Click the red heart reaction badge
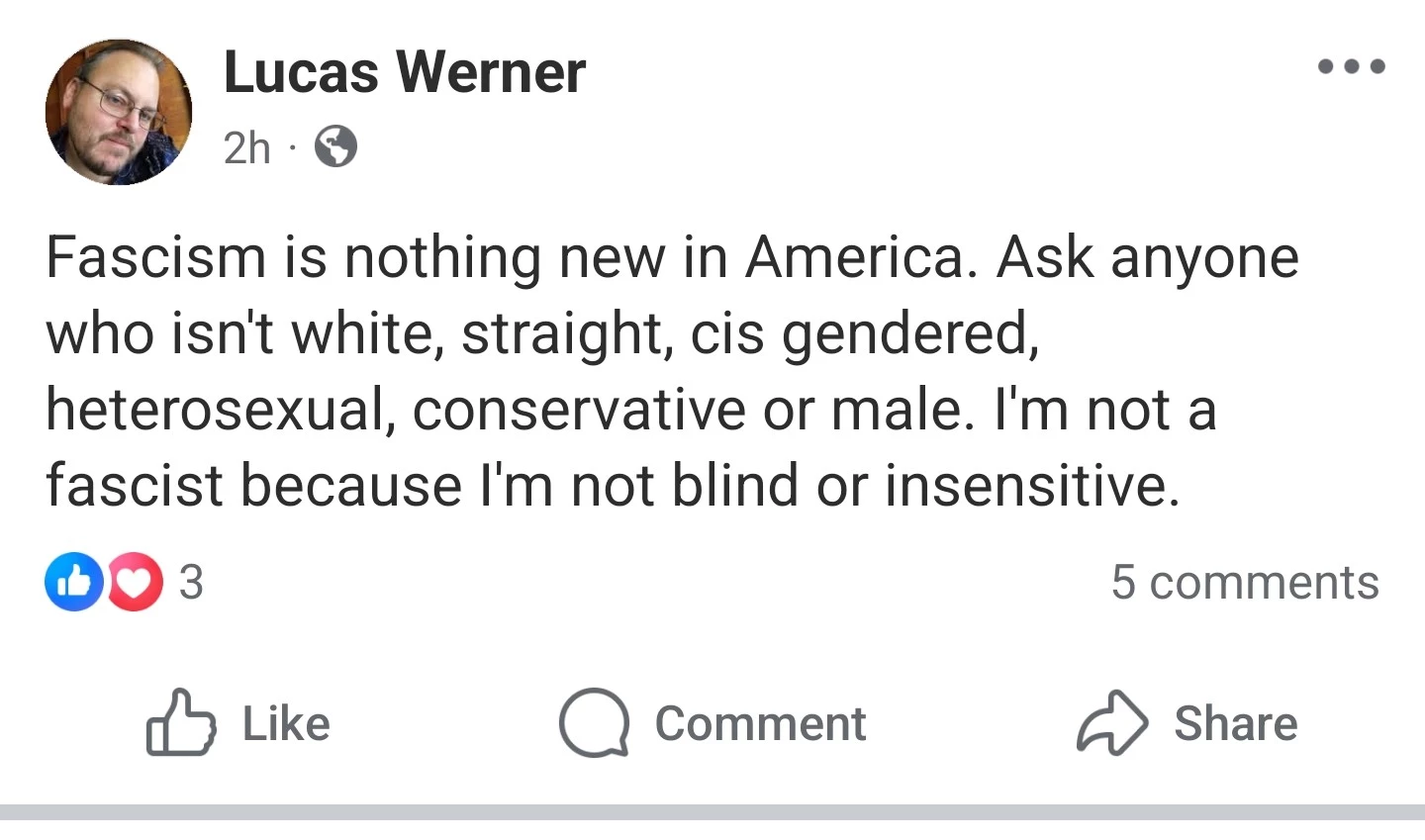This screenshot has width=1425, height=840. coord(136,582)
